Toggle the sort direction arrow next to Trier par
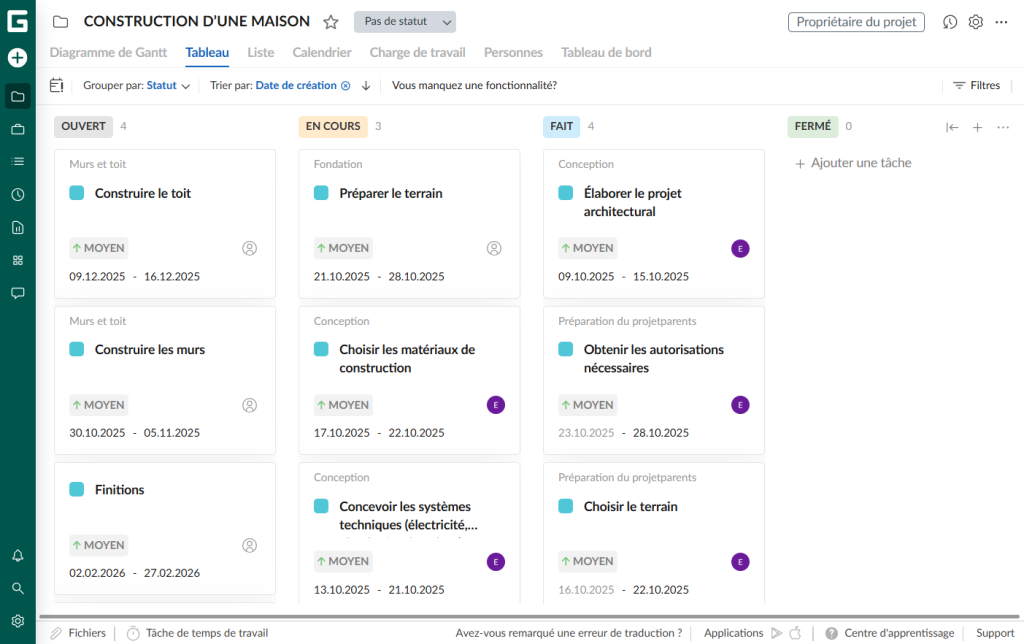1024x644 pixels. coord(367,85)
